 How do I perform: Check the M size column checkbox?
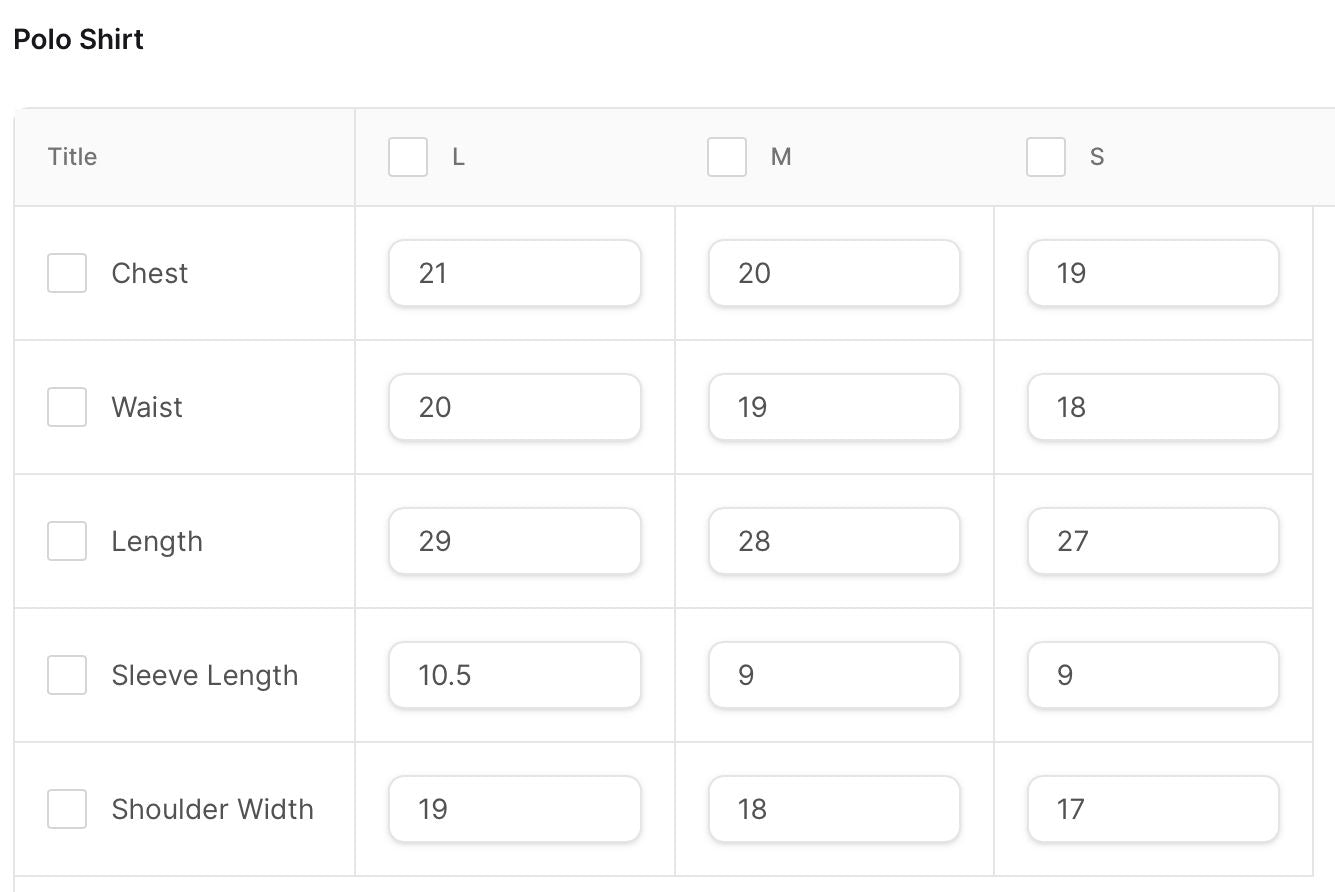tap(727, 157)
